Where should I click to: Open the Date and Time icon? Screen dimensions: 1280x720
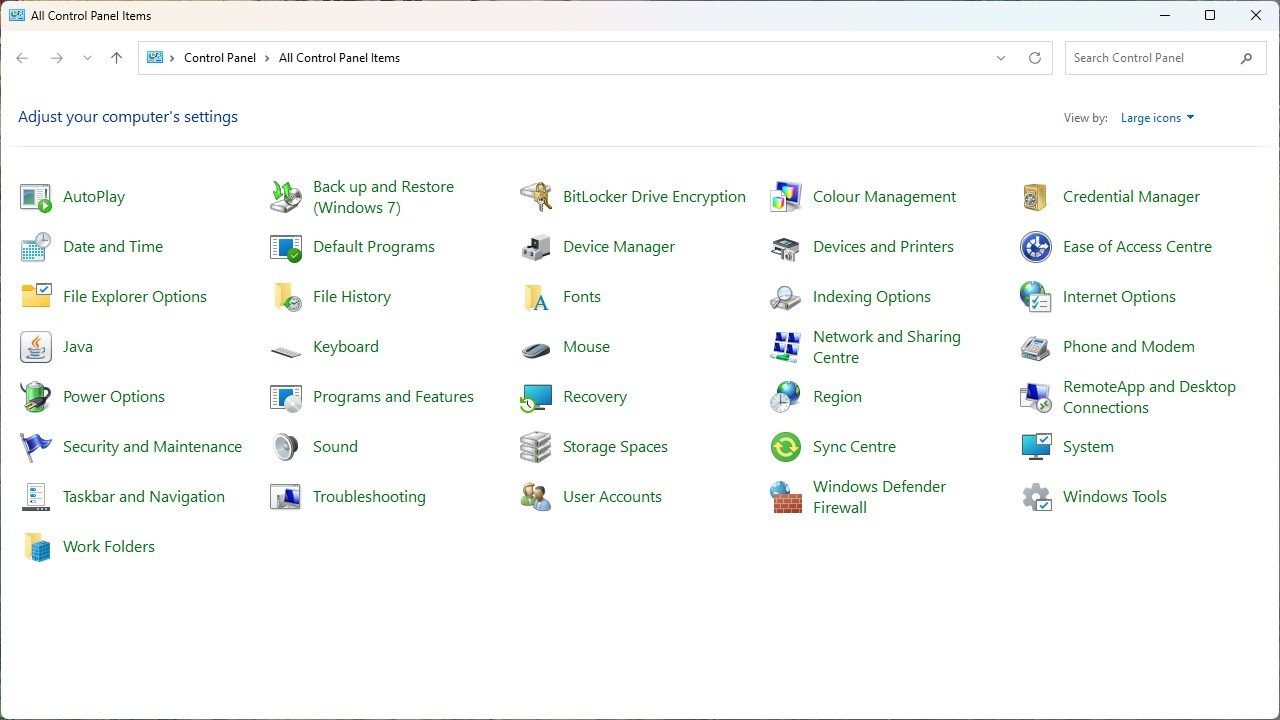[36, 247]
